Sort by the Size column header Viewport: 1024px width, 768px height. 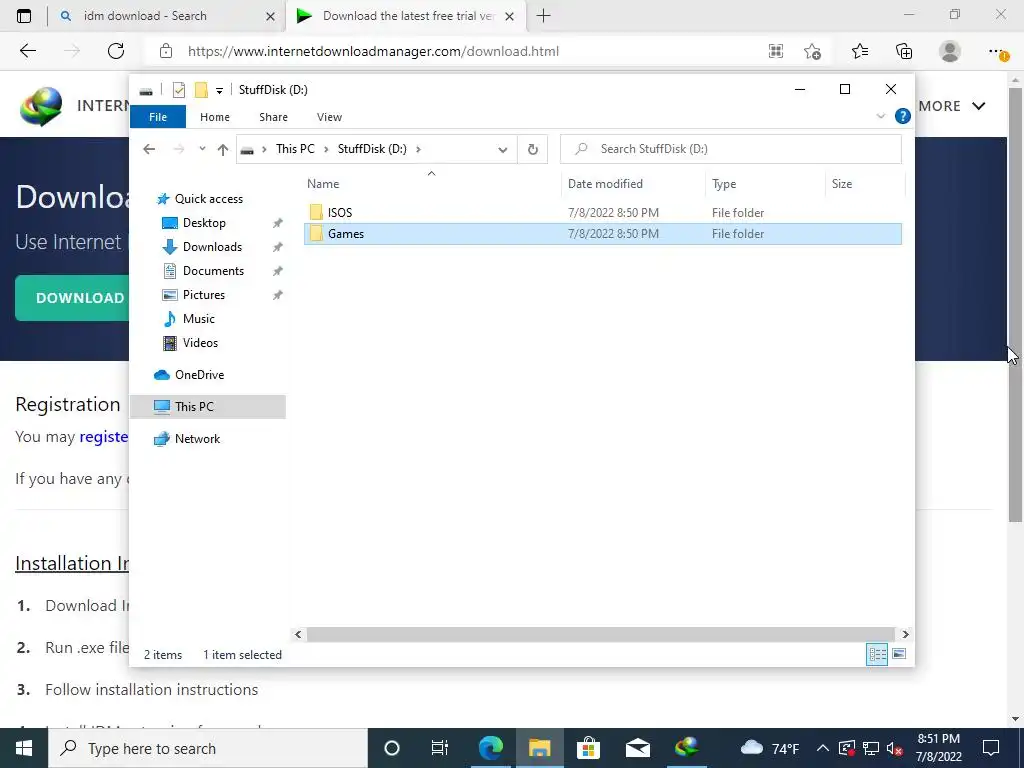pyautogui.click(x=865, y=184)
